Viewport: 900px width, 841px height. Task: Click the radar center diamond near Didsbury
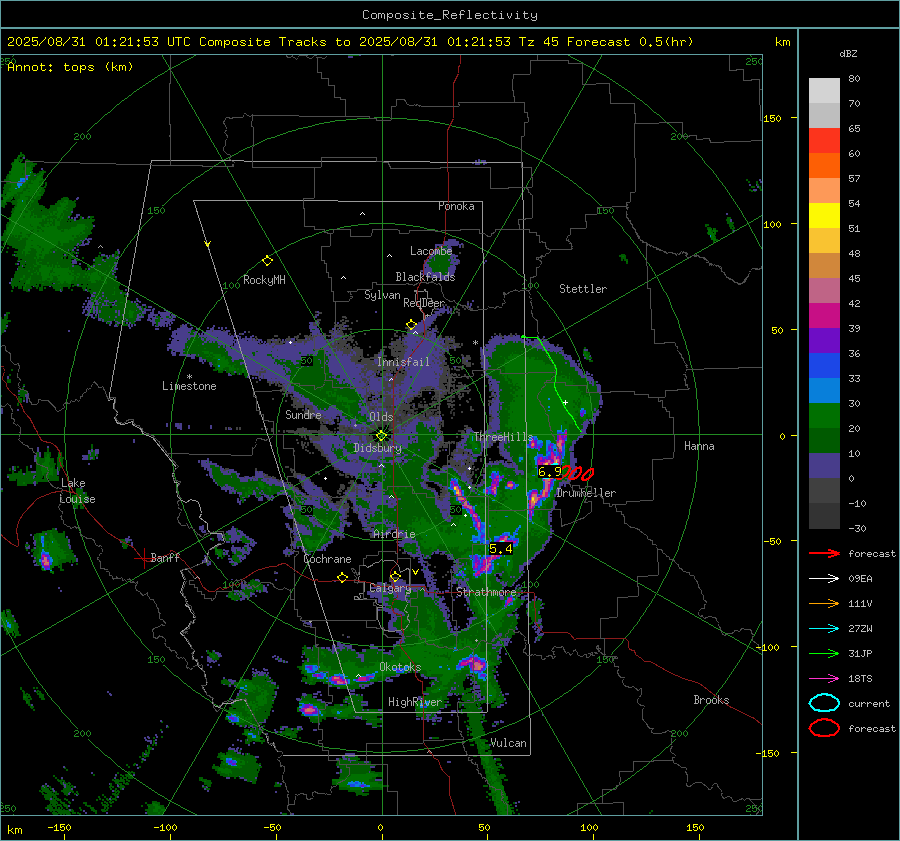pos(381,436)
